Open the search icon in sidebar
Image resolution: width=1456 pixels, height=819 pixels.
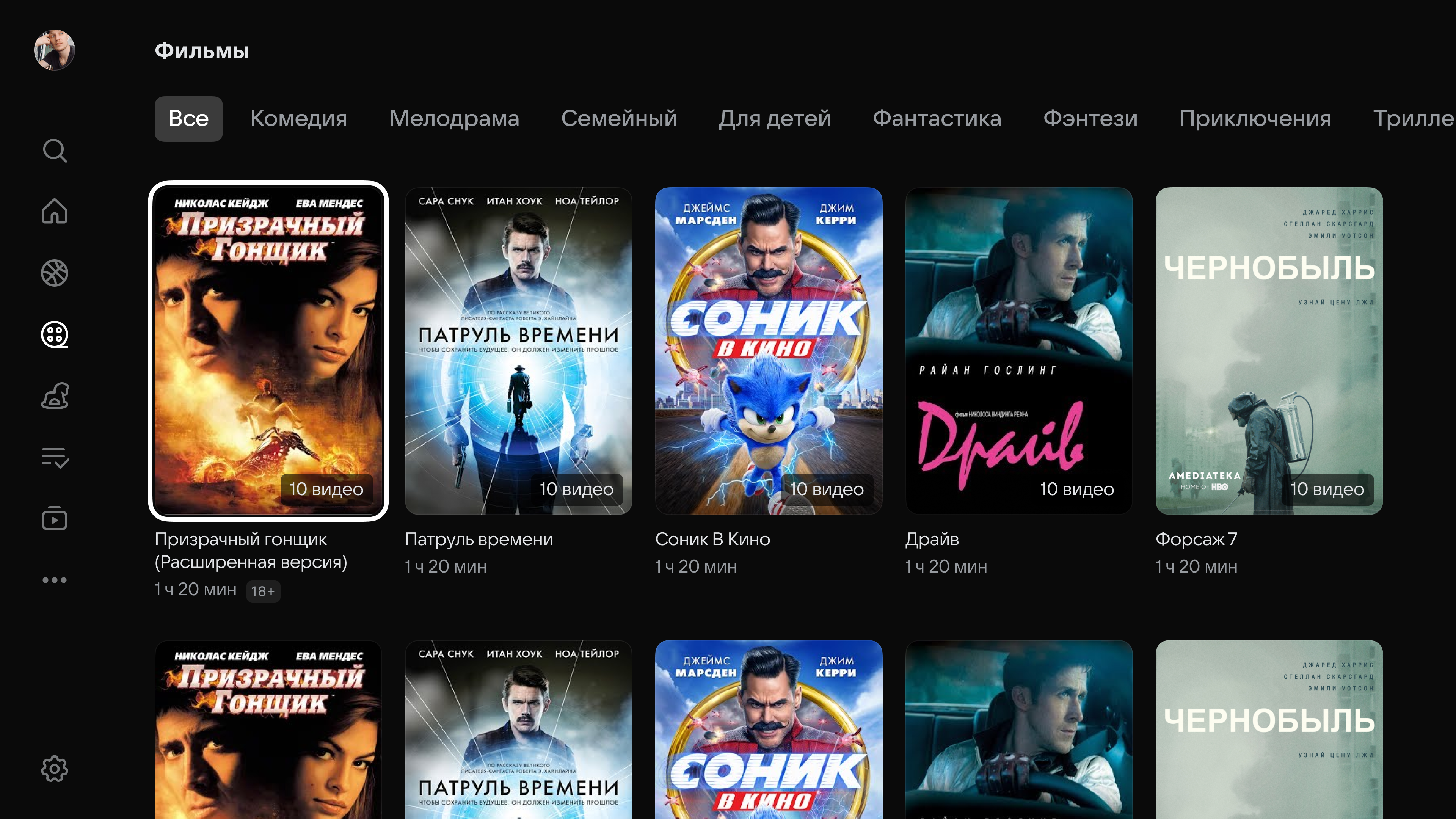[x=55, y=151]
